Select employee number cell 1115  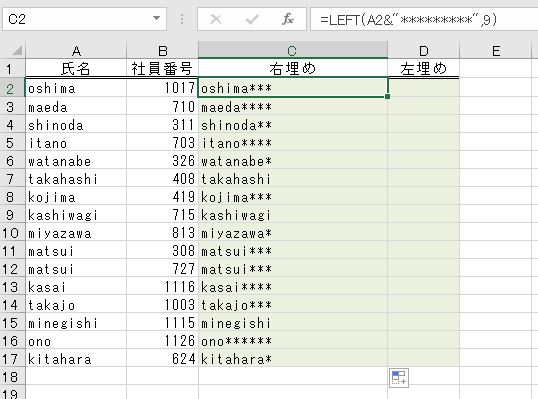point(162,323)
